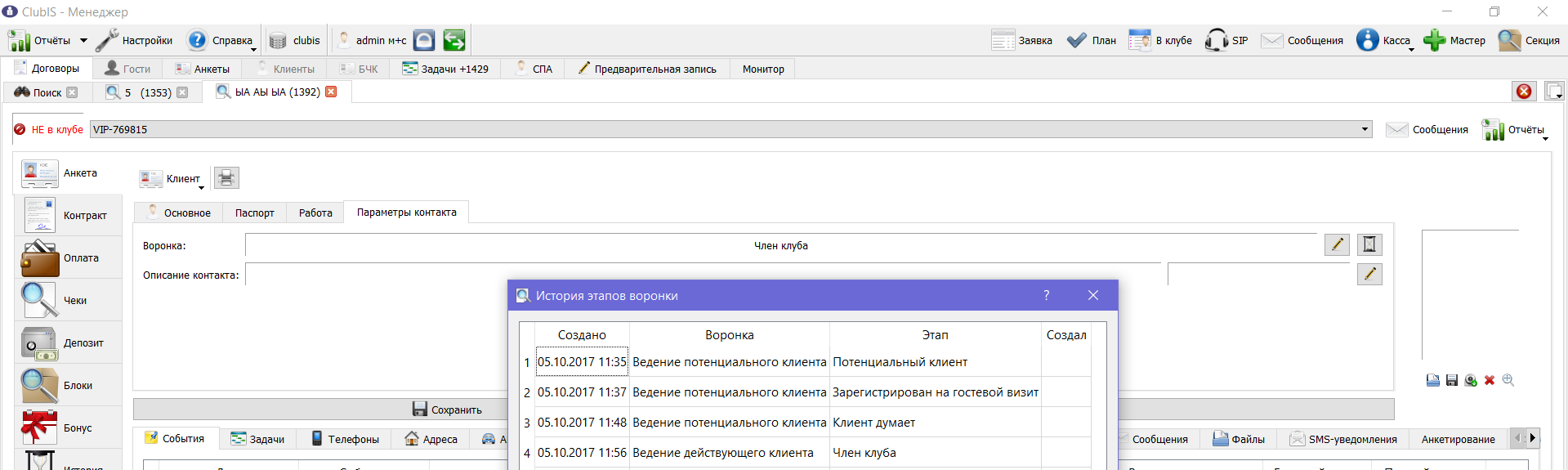This screenshot has width=1568, height=470.
Task: Open the Анкетирование bottom tab
Action: (1458, 439)
